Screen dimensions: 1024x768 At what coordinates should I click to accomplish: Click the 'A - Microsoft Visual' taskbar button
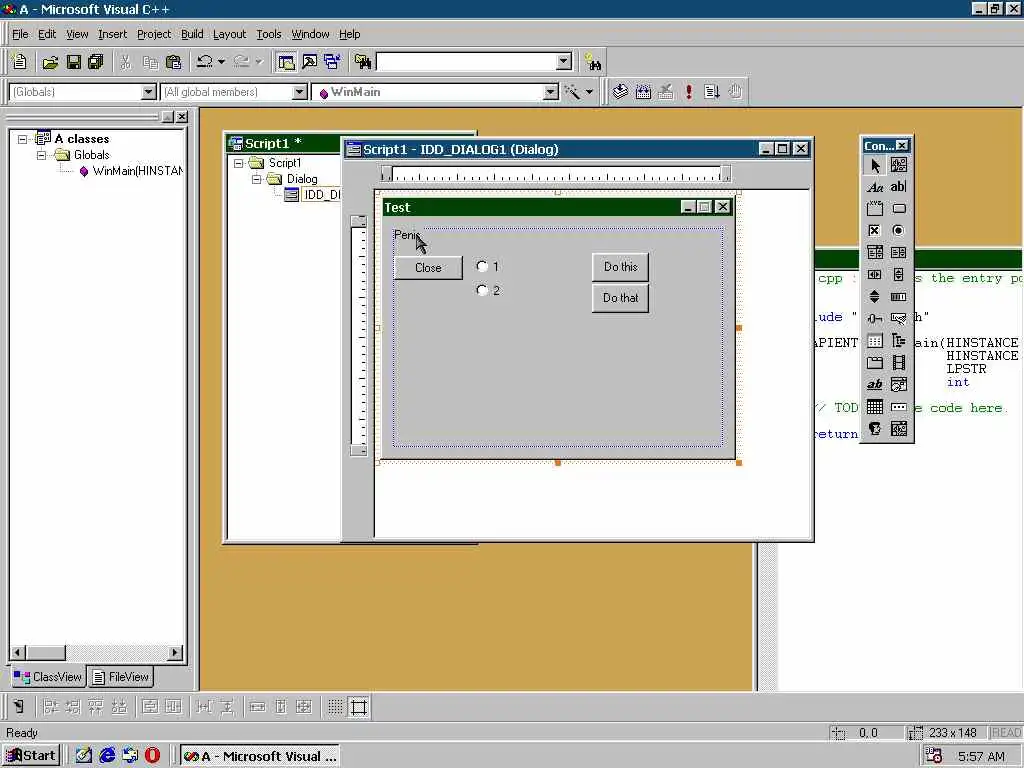tap(259, 756)
